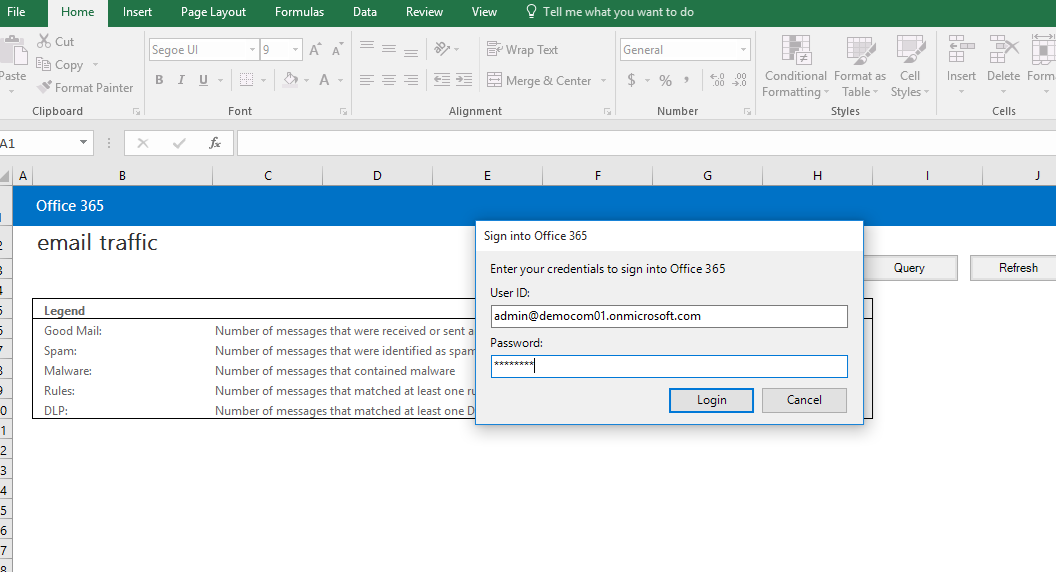
Task: Toggle Italic formatting
Action: (181, 81)
